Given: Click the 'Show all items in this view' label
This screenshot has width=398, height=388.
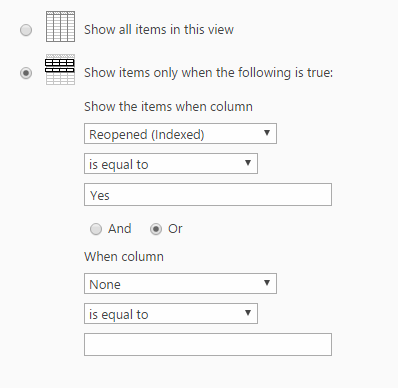Looking at the screenshot, I should tap(159, 30).
